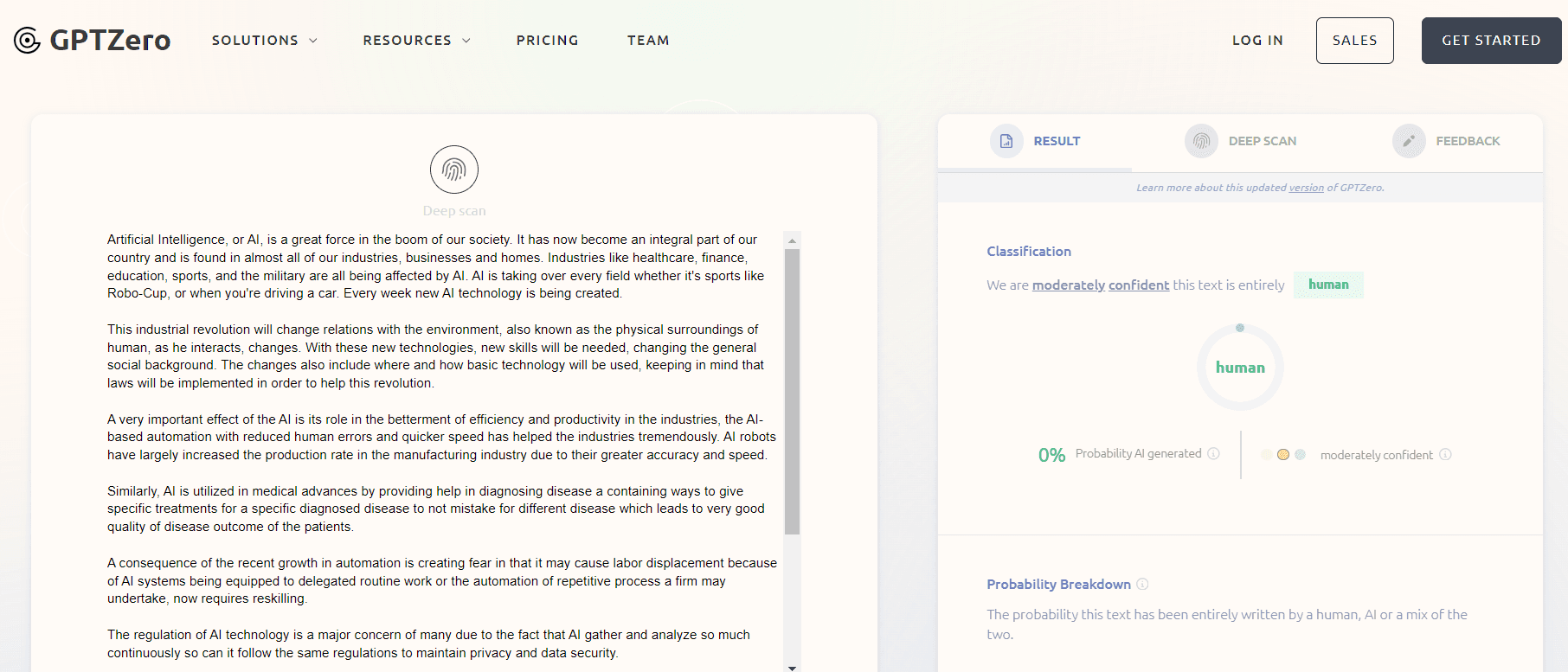Click the Feedback pencil icon
Viewport: 1568px width, 672px height.
tap(1409, 141)
